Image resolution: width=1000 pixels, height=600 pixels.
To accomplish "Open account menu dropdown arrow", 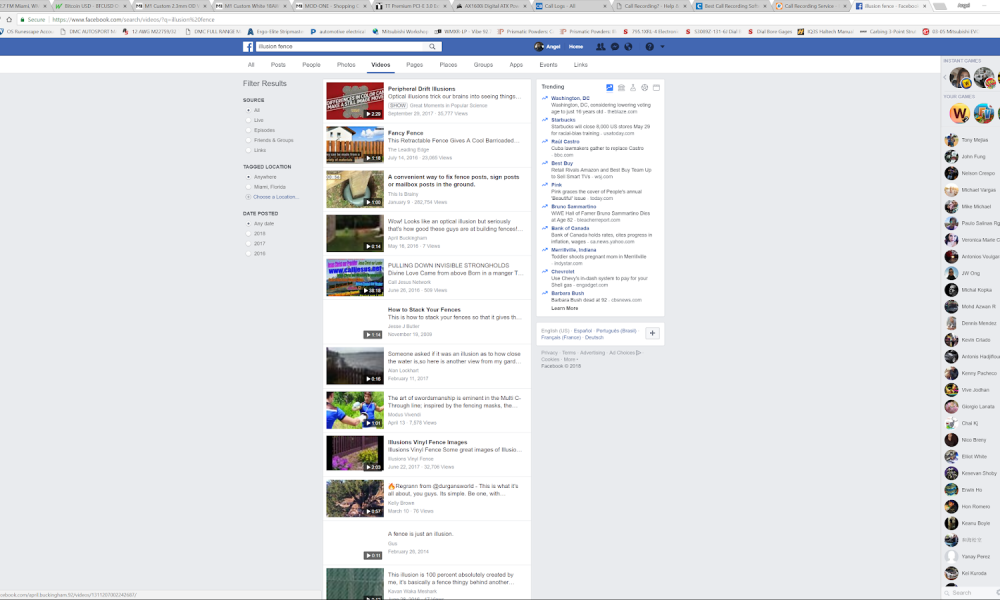I will [x=662, y=47].
